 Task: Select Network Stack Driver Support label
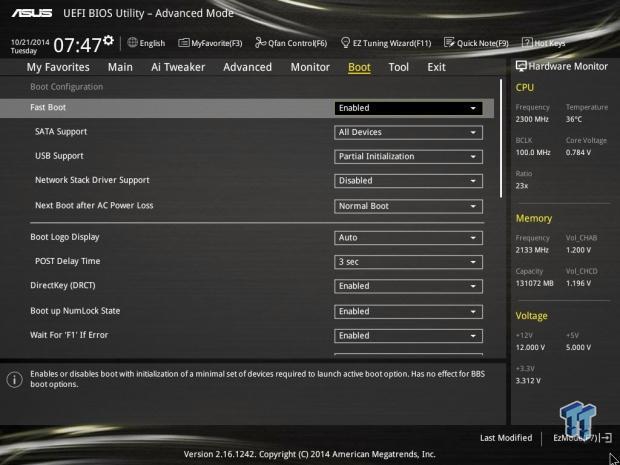92,180
